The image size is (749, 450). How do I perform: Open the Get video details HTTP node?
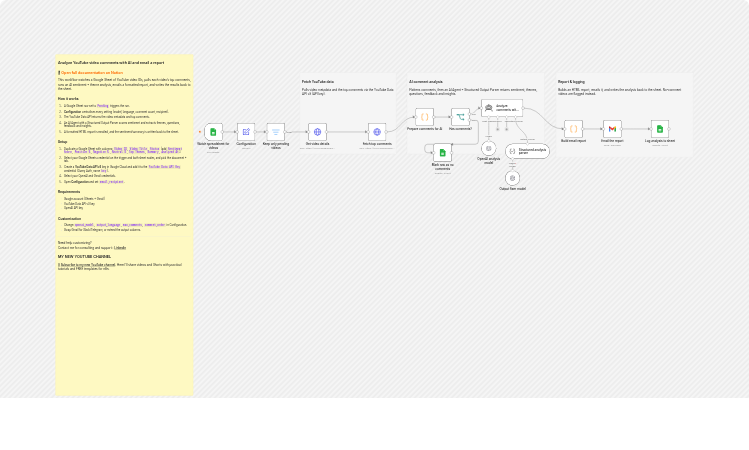(317, 132)
